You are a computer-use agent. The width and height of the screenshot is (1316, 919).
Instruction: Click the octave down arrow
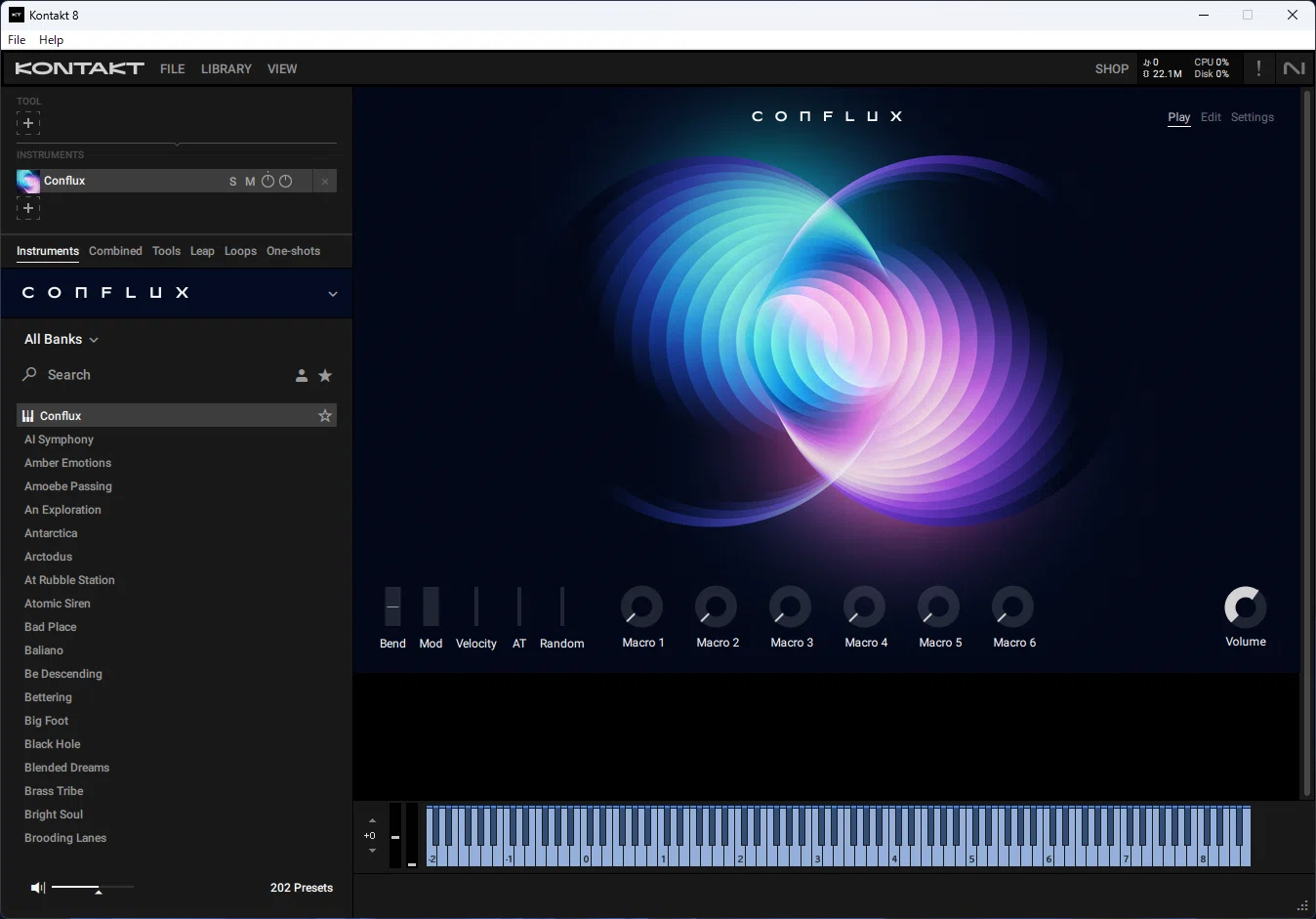point(372,851)
